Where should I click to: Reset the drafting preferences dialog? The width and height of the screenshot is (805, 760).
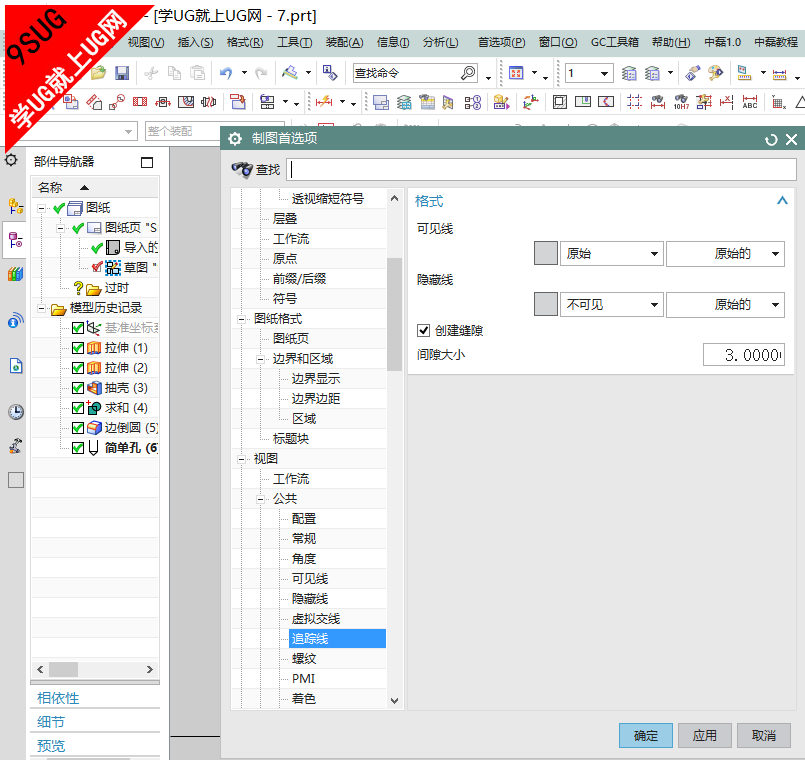click(x=771, y=139)
